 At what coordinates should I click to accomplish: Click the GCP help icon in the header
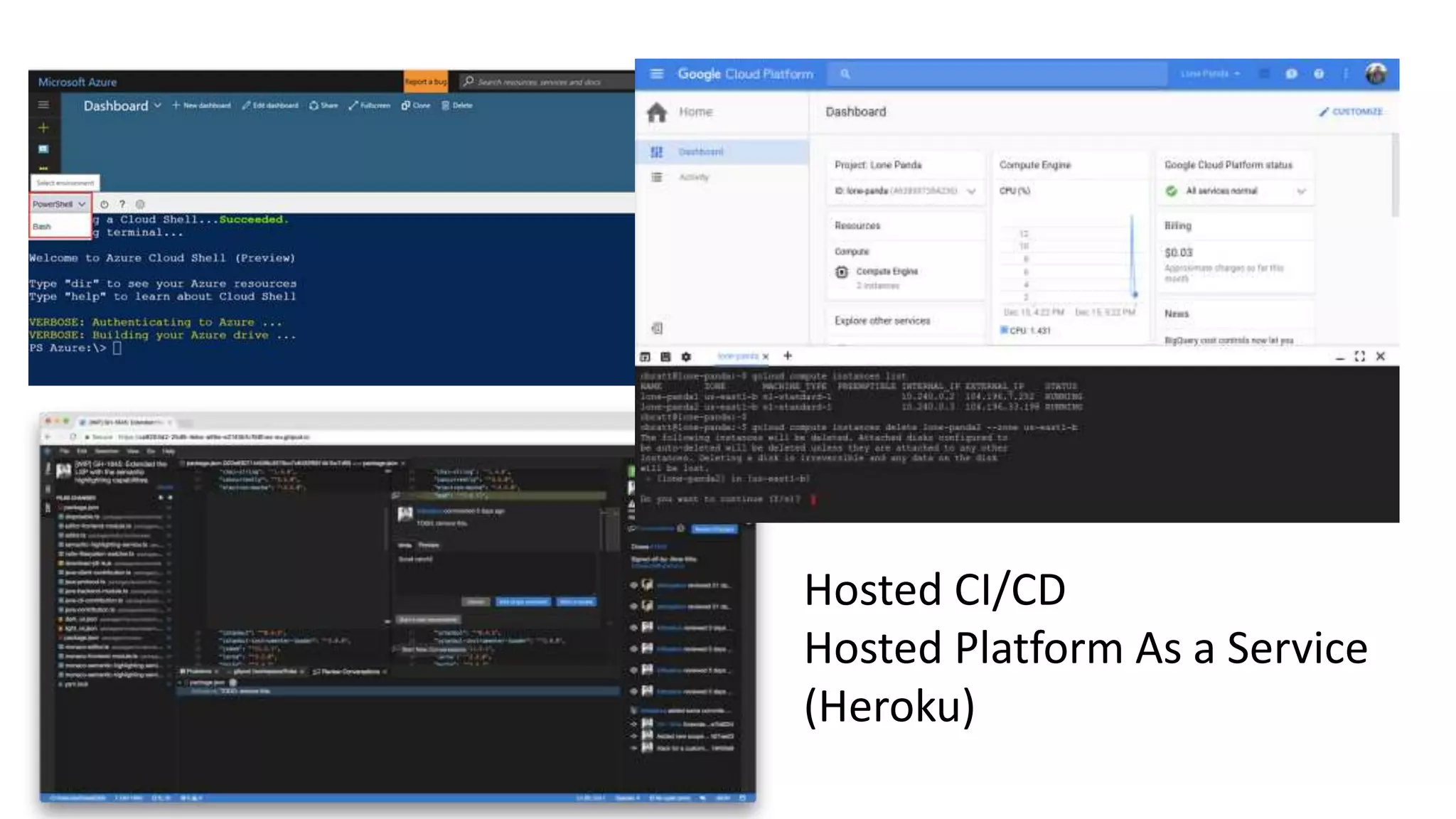click(1319, 74)
